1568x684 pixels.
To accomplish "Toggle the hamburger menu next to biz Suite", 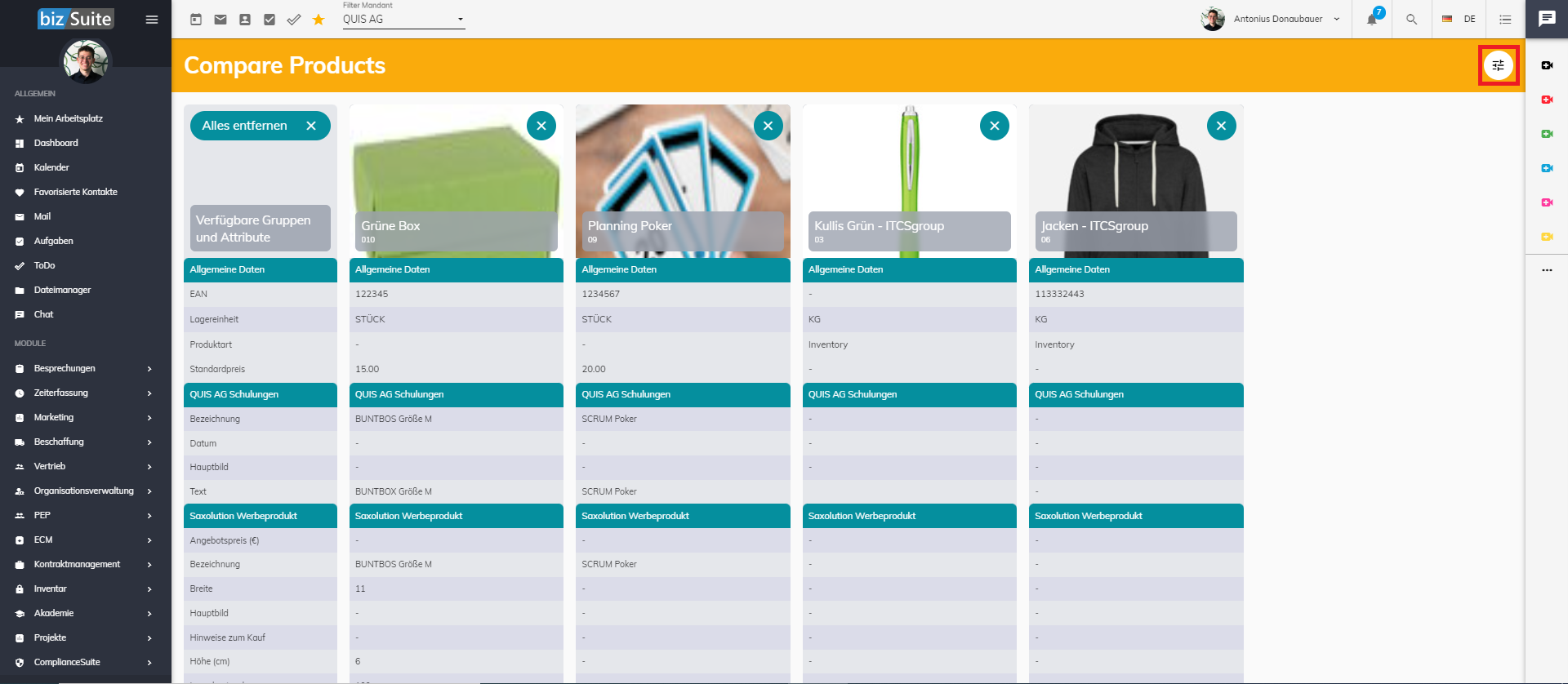I will point(152,19).
